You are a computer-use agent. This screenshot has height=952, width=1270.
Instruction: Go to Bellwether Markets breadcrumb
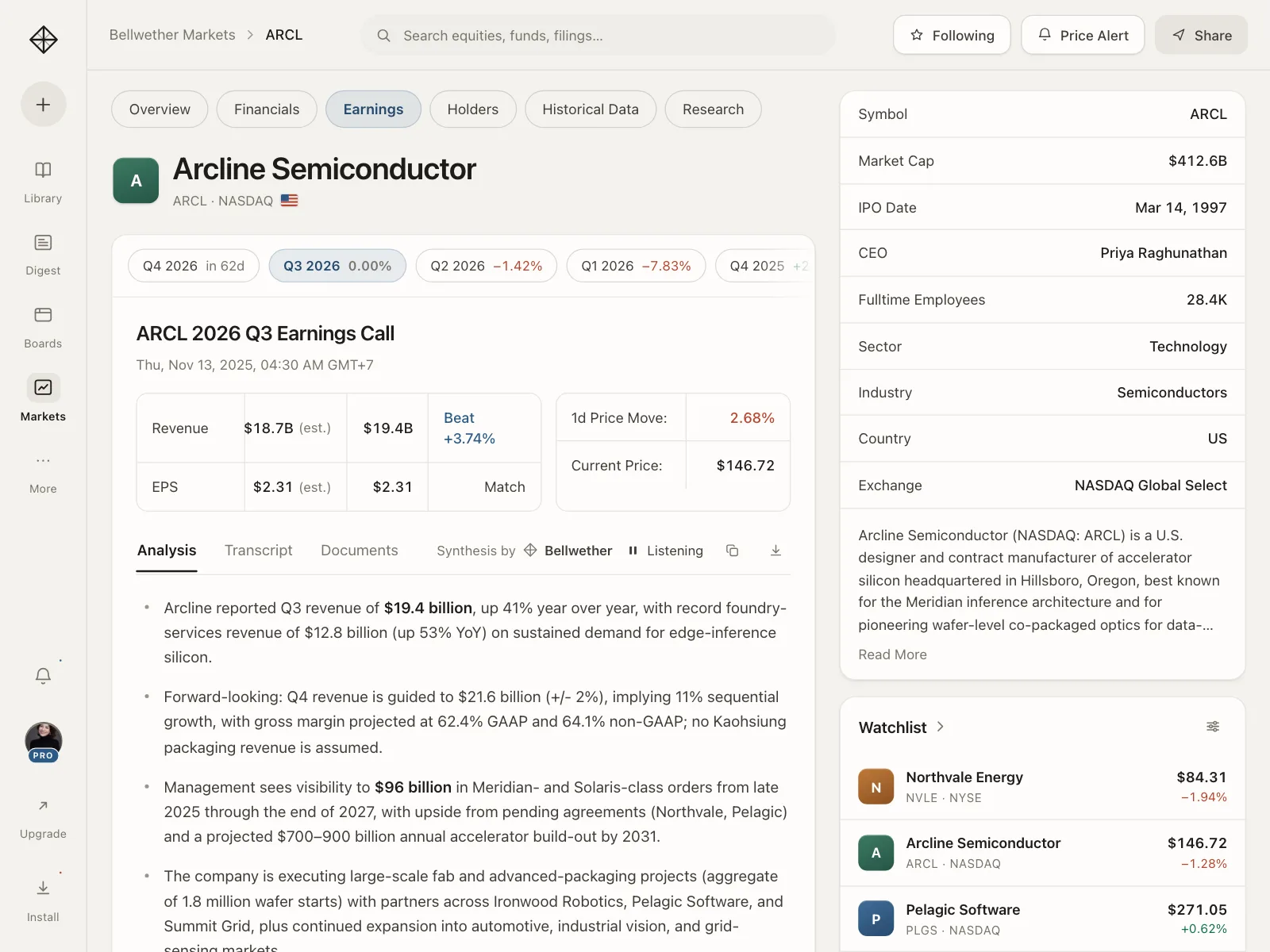(172, 35)
